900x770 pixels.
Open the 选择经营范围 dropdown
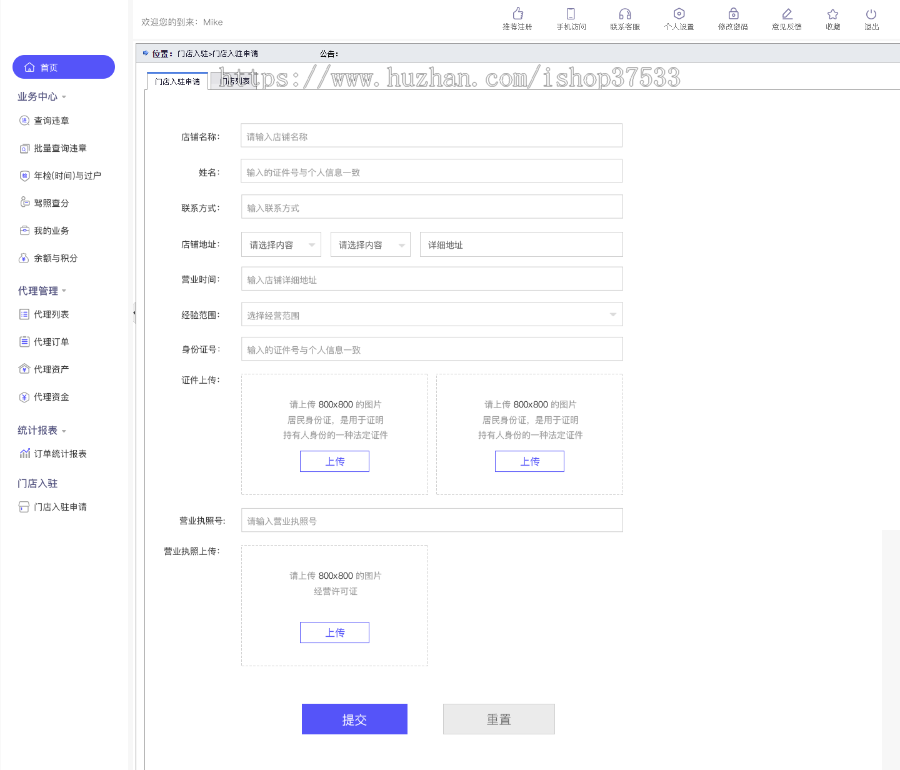(x=432, y=314)
